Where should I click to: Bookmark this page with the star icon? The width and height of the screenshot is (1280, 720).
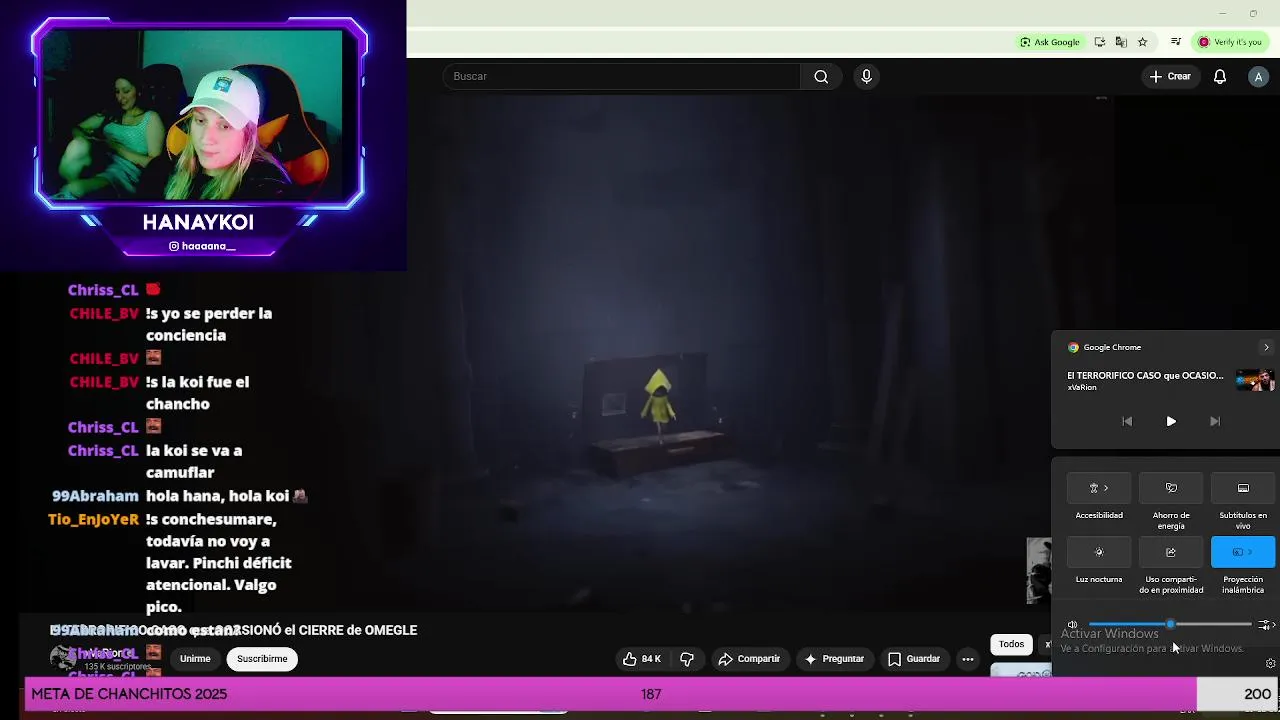[1142, 42]
